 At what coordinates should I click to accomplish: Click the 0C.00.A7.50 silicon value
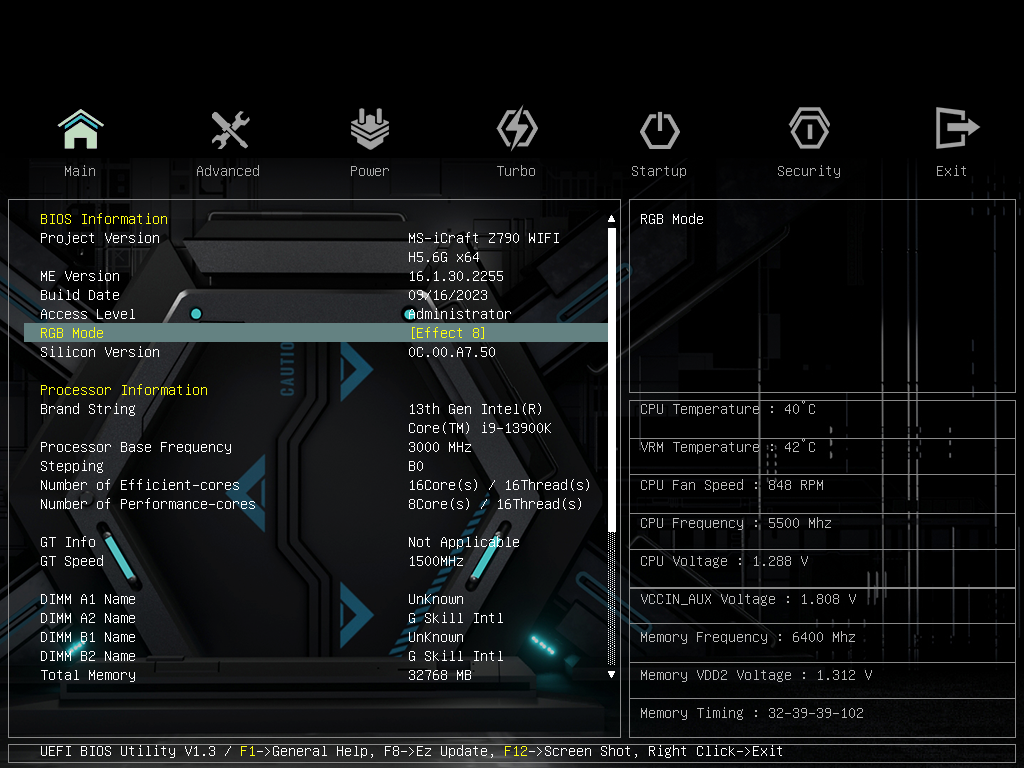click(452, 352)
